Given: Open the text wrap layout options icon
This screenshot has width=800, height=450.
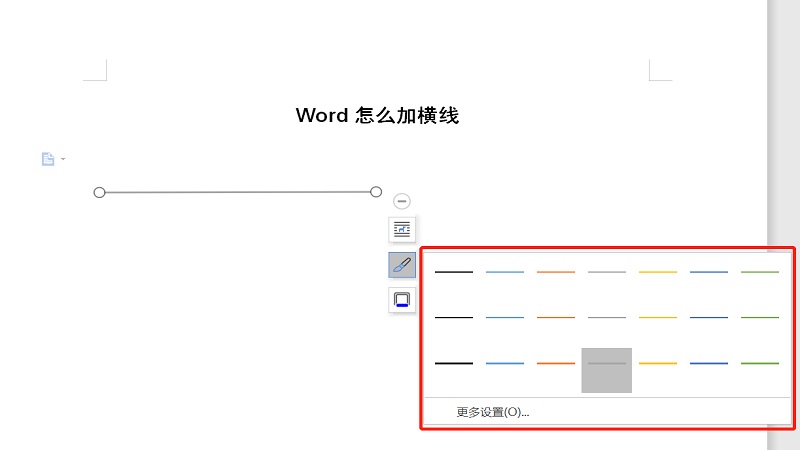Looking at the screenshot, I should (402, 229).
